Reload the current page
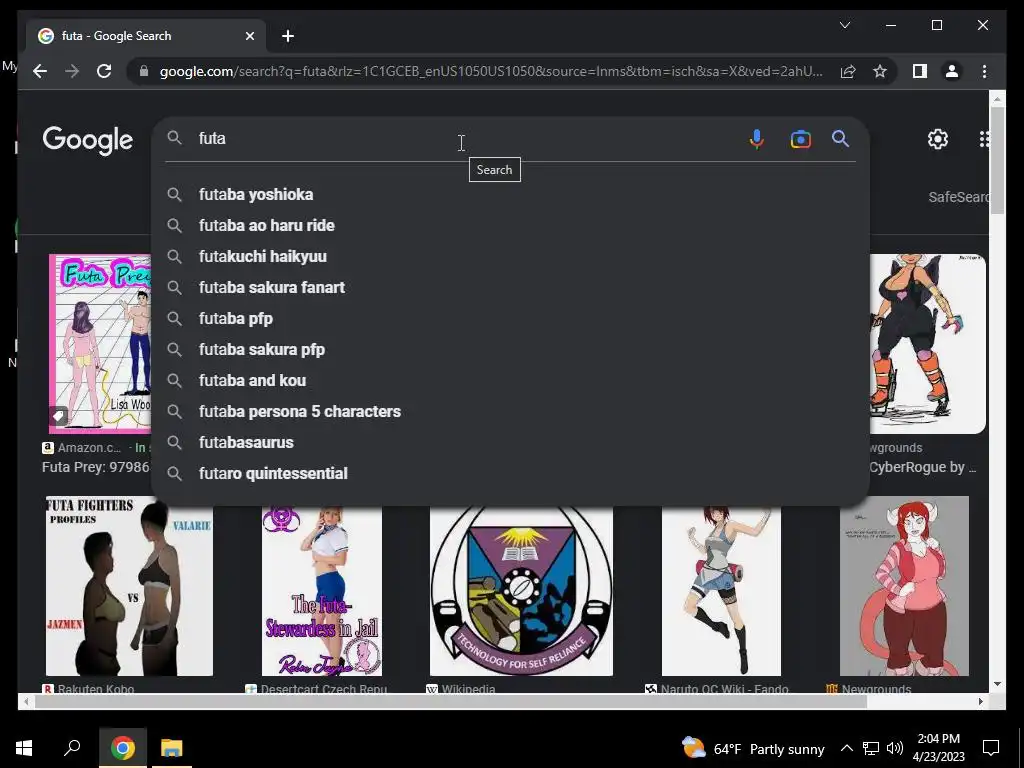The image size is (1024, 768). 104,71
